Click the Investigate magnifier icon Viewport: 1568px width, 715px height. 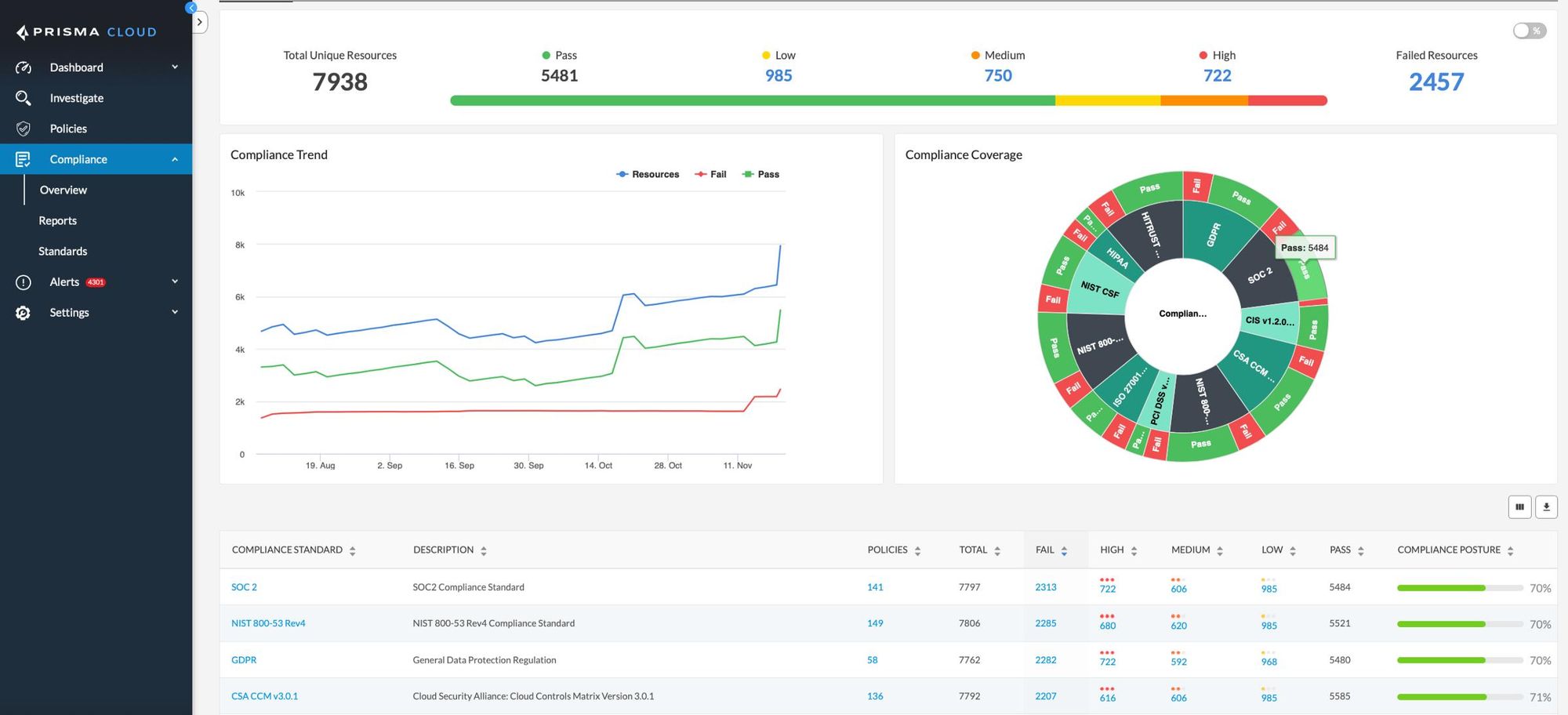[x=24, y=98]
